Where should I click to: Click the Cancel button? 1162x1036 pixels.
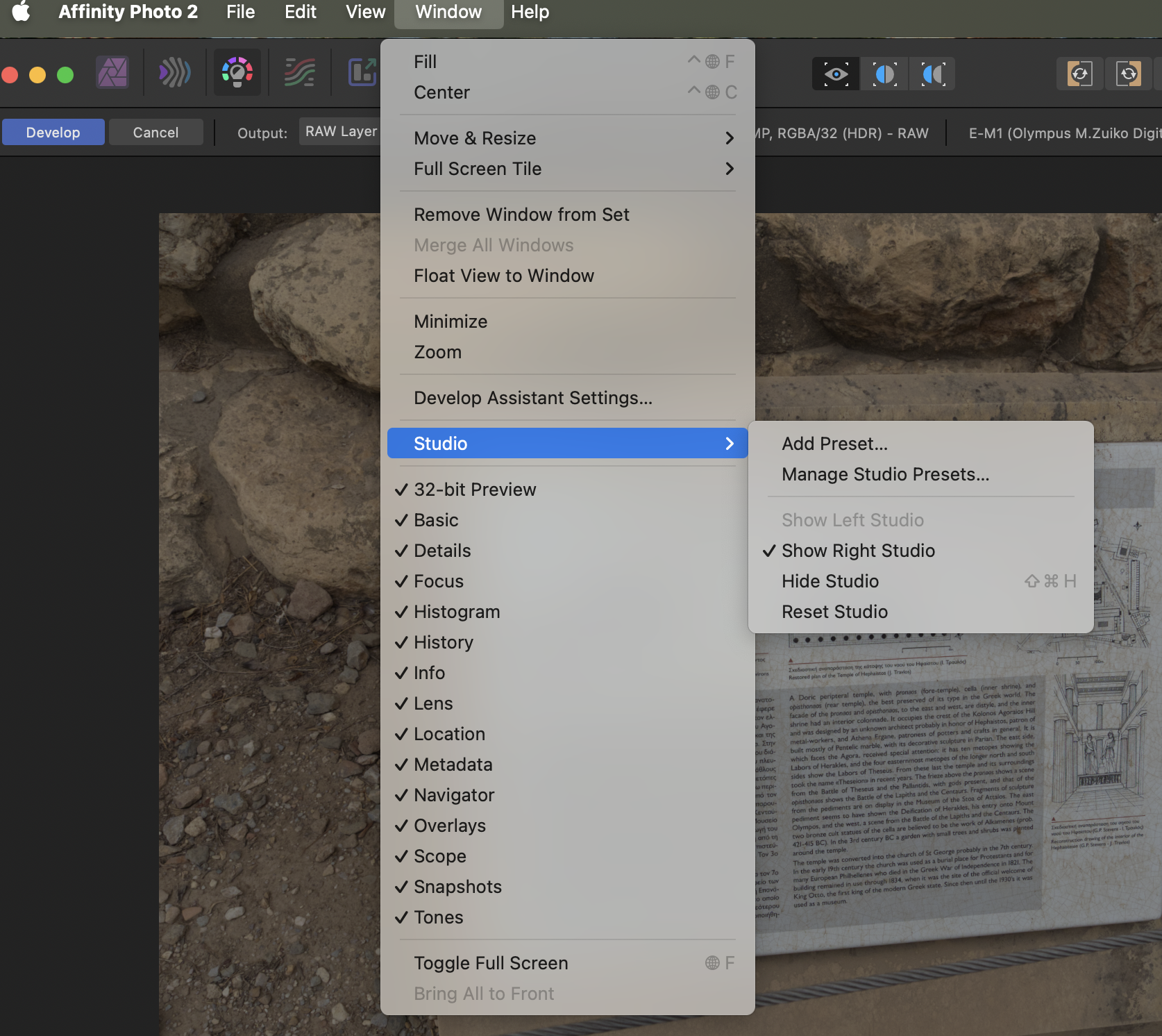click(155, 132)
